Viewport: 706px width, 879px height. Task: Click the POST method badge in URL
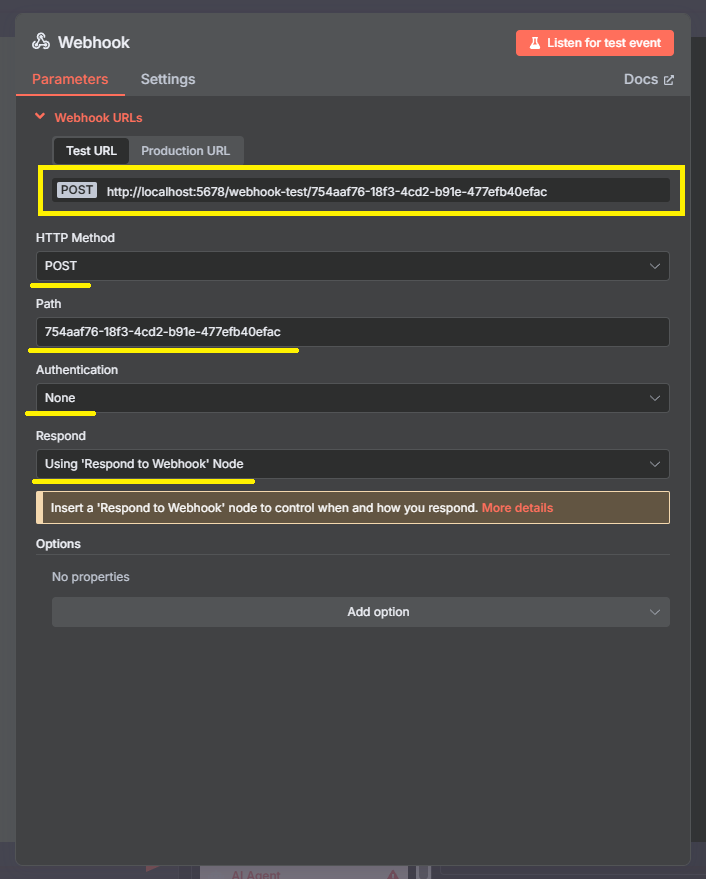77,191
